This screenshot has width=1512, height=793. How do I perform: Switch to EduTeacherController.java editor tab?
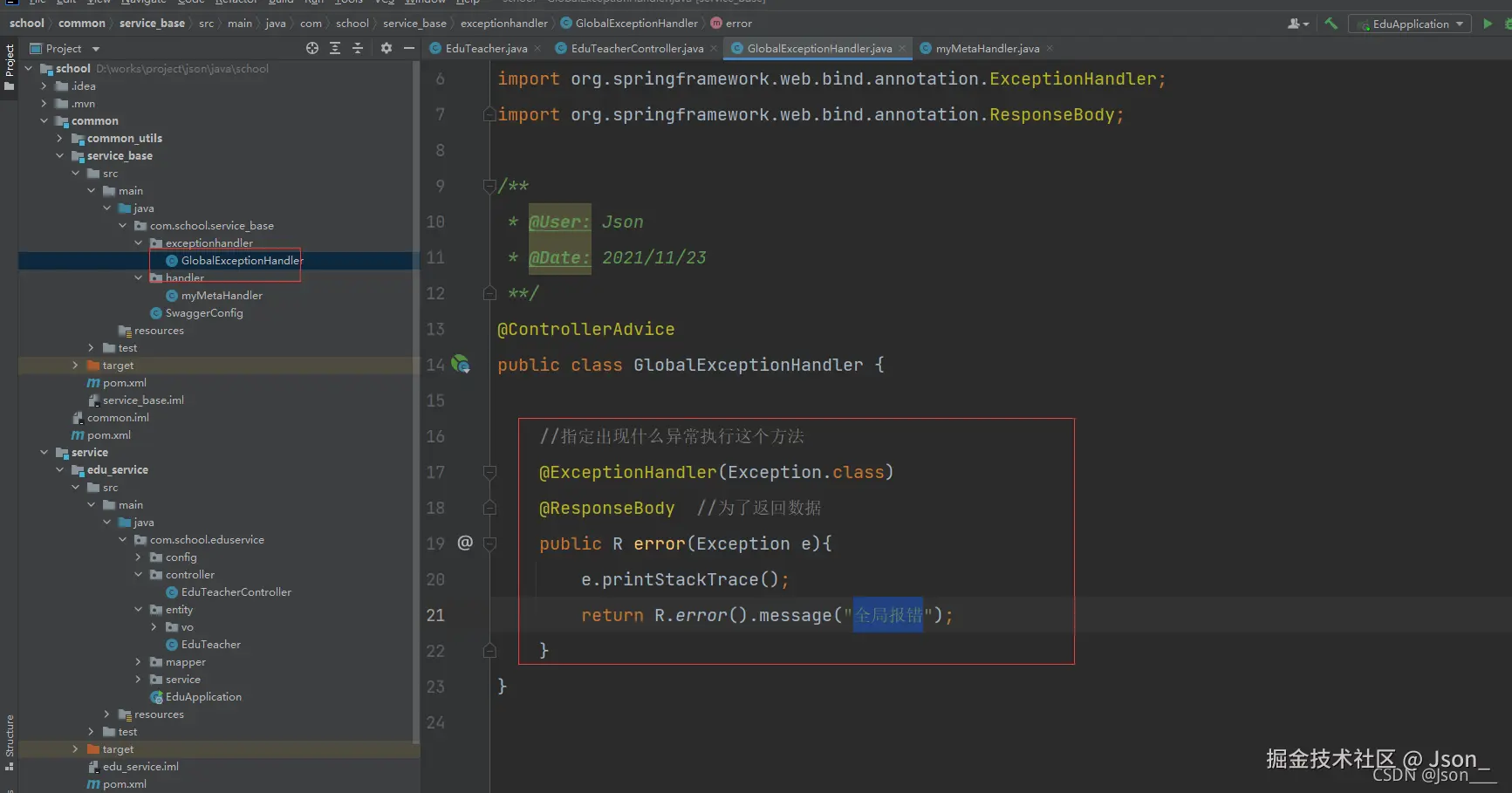636,49
